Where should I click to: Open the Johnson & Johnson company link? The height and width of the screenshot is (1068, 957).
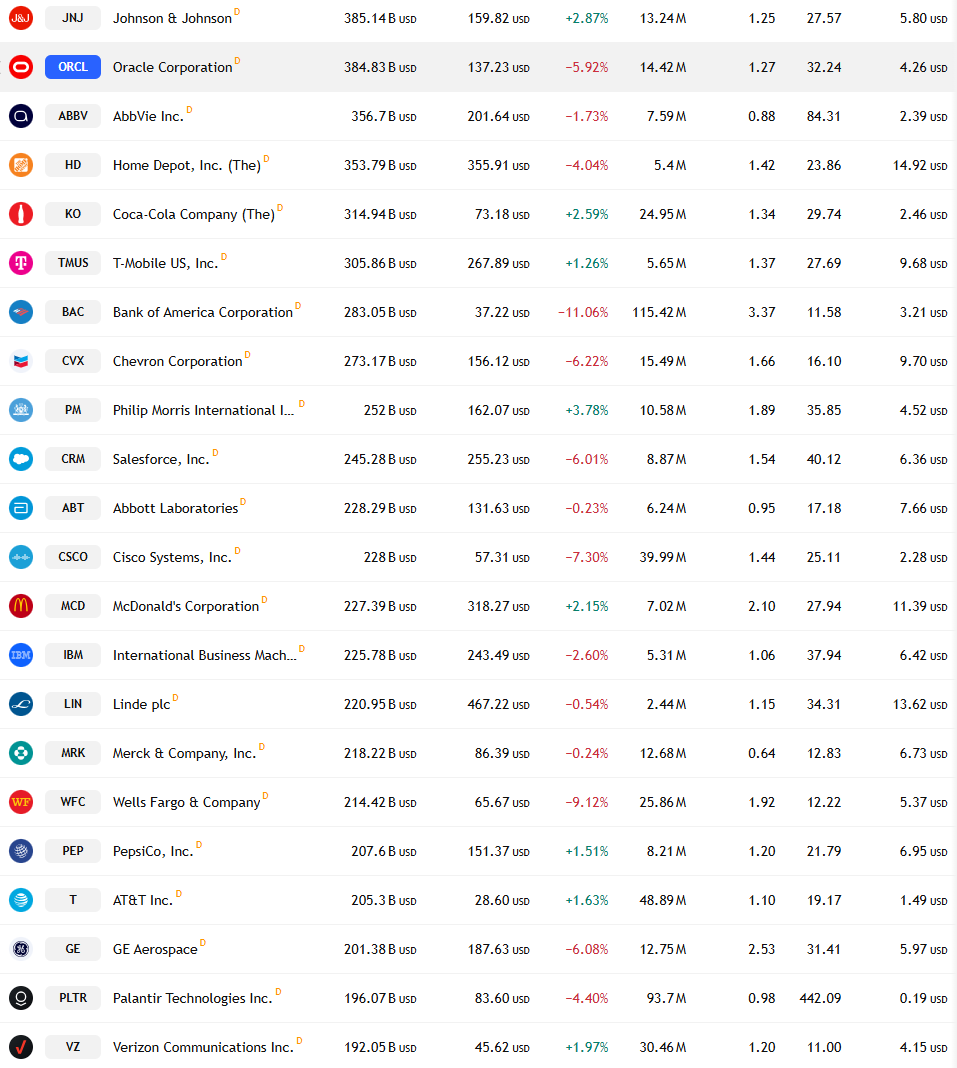tap(172, 18)
